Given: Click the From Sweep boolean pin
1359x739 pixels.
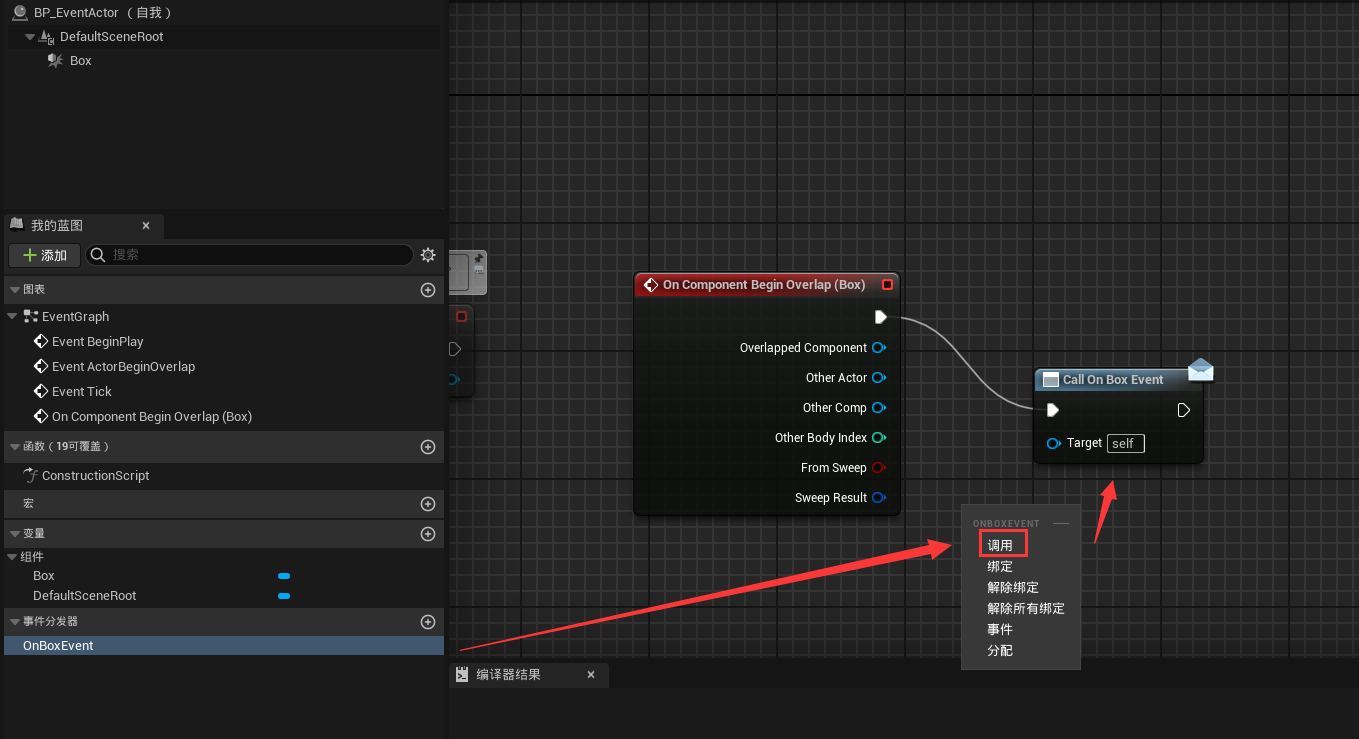Looking at the screenshot, I should 878,468.
